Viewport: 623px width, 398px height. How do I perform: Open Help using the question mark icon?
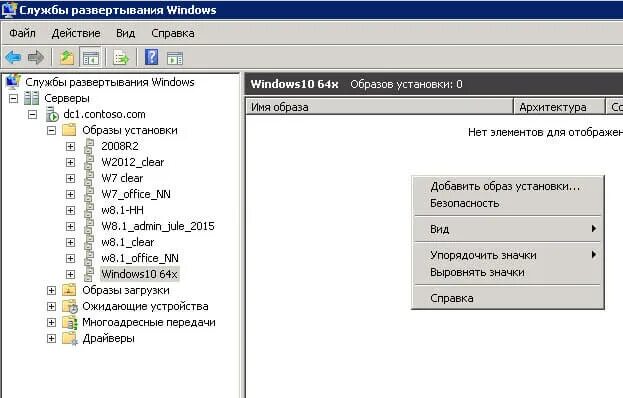click(151, 57)
